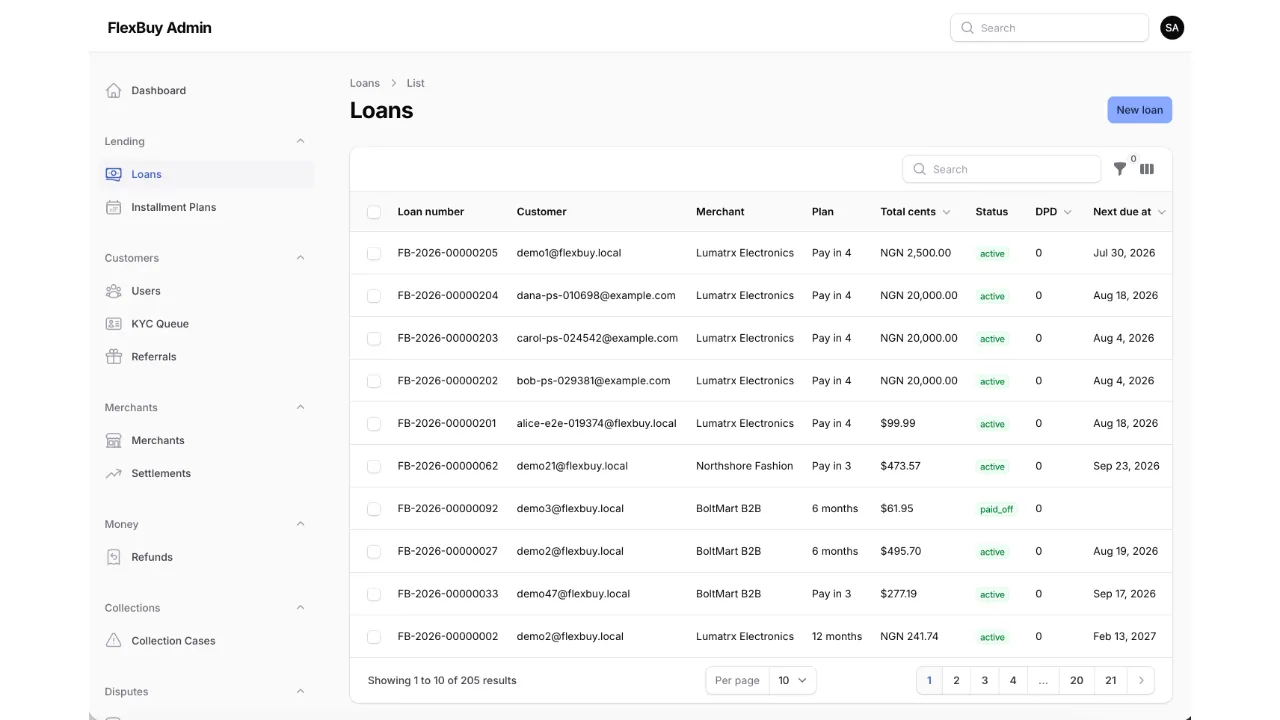Go to page 2 of results
The width and height of the screenshot is (1280, 720).
pos(956,680)
